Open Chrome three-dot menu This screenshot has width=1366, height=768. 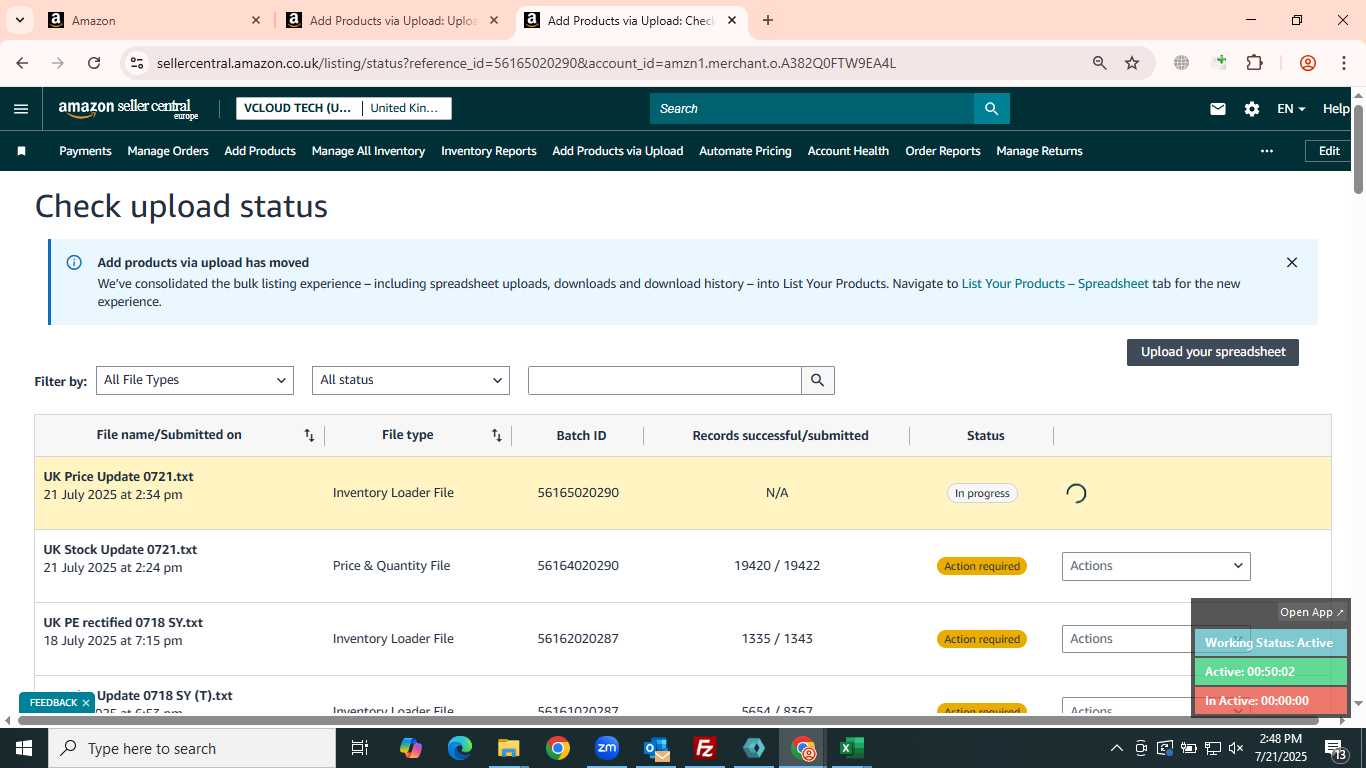coord(1342,63)
